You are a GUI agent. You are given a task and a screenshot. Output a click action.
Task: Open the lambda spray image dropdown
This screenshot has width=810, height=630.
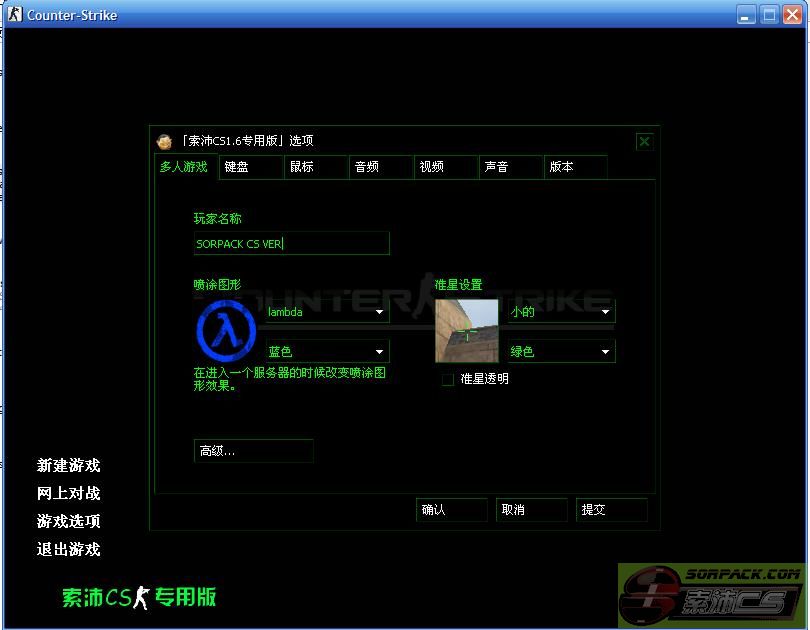(x=326, y=312)
